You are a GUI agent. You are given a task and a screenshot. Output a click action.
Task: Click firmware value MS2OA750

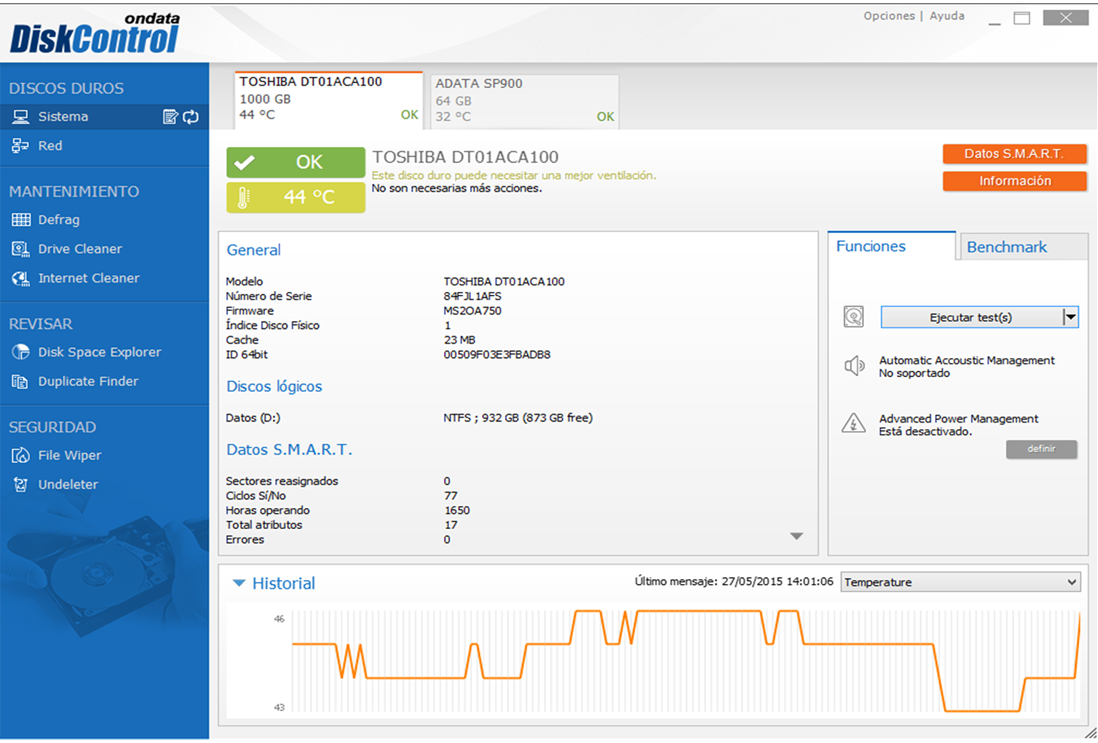[x=472, y=311]
